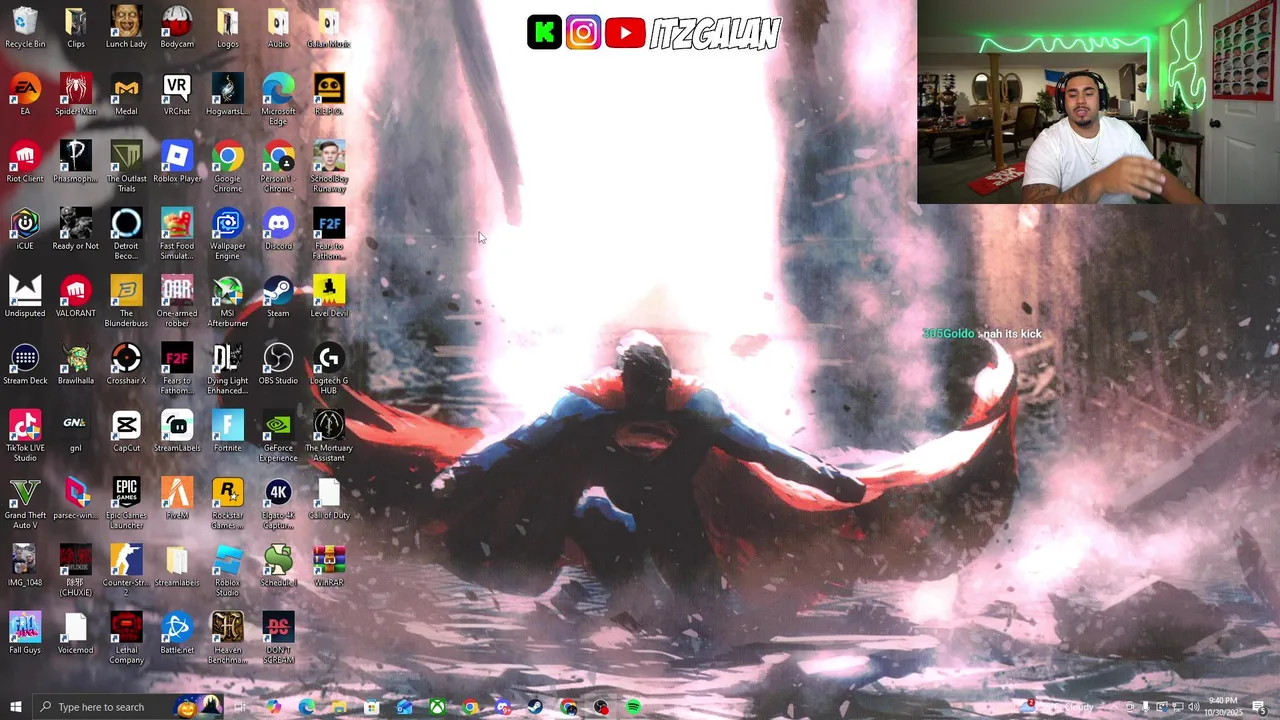Launch Brawlhalla desktop shortcut
The height and width of the screenshot is (720, 1280).
point(75,364)
